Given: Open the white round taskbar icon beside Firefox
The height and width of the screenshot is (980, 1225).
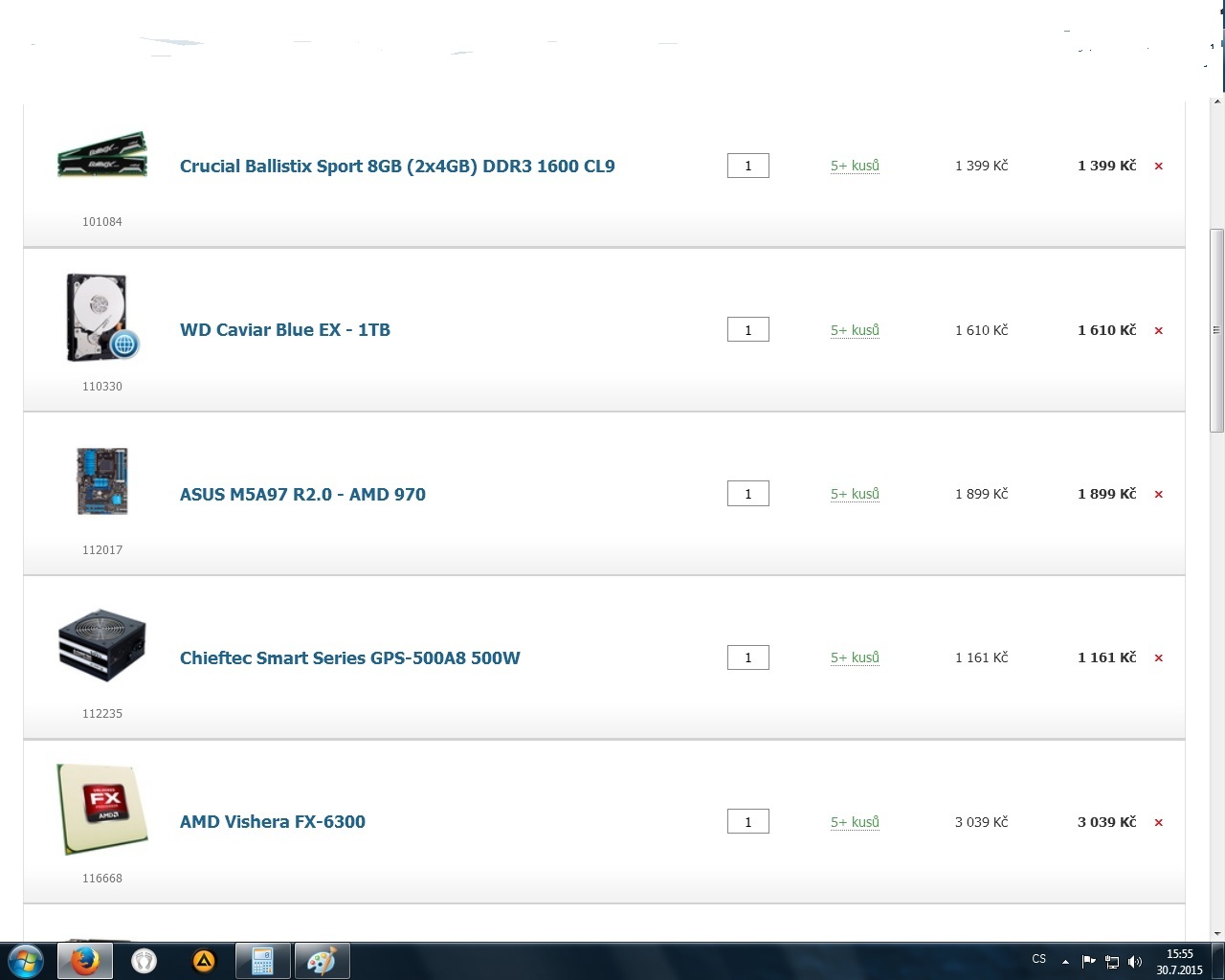Looking at the screenshot, I should pyautogui.click(x=144, y=960).
